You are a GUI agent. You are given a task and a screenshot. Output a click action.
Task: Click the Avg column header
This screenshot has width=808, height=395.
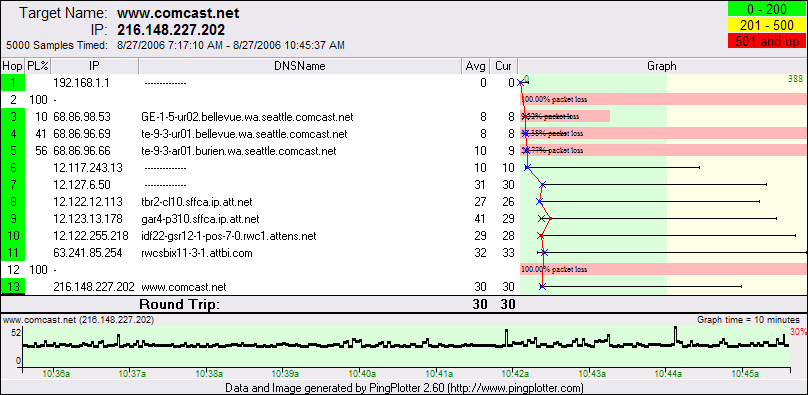[x=476, y=66]
